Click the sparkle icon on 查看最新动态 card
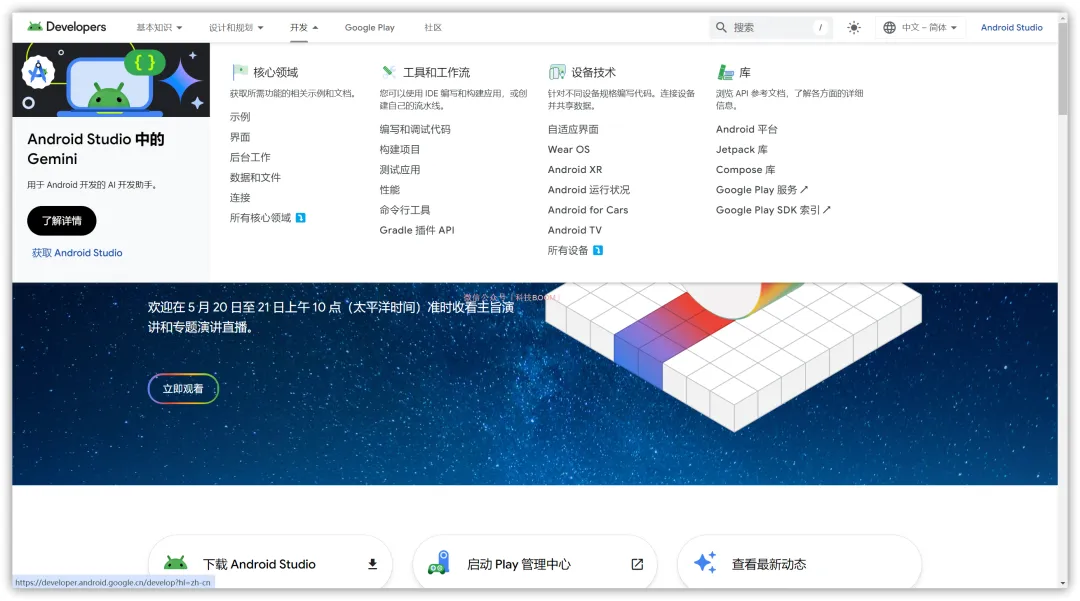Image resolution: width=1080 pixels, height=601 pixels. point(705,562)
